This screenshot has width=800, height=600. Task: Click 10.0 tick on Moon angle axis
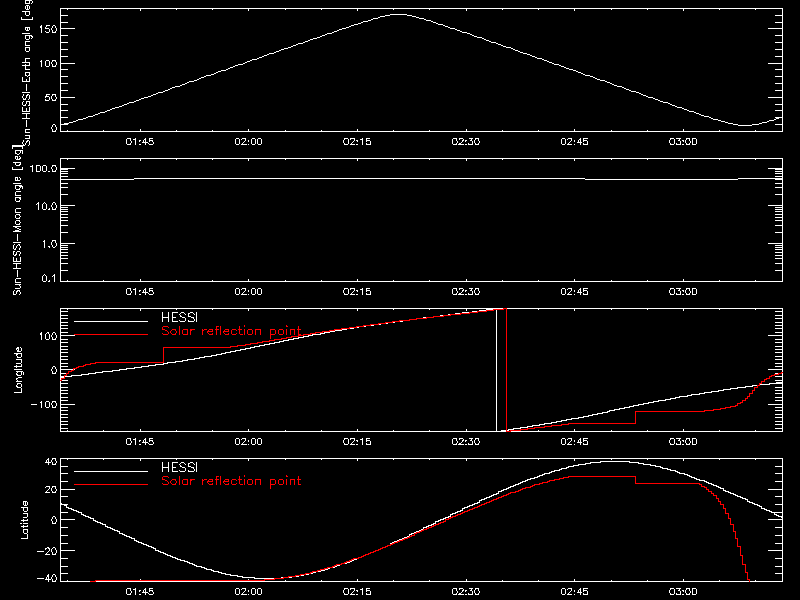coord(46,206)
